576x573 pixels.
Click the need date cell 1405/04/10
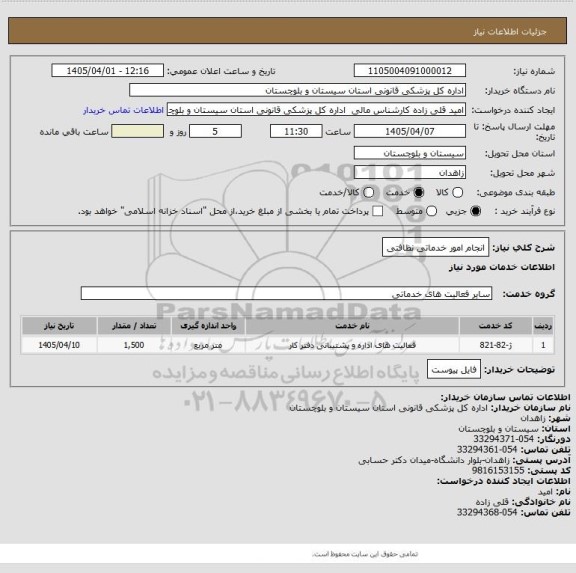59,345
